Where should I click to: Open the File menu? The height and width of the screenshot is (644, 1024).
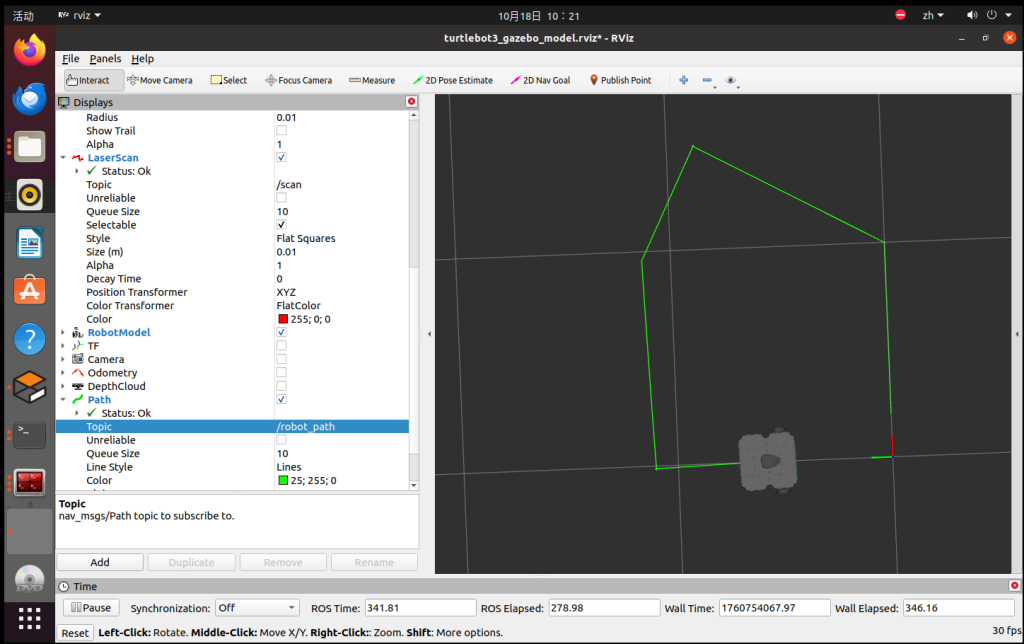pyautogui.click(x=70, y=59)
